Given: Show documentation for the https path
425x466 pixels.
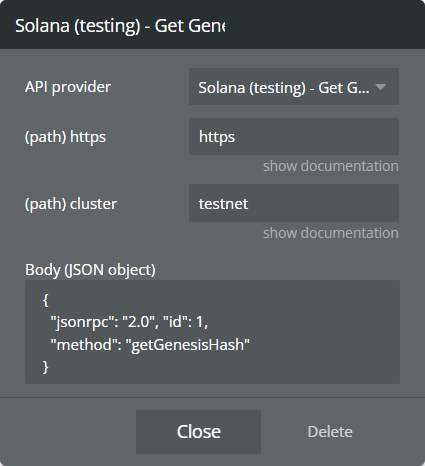Looking at the screenshot, I should pyautogui.click(x=331, y=166).
